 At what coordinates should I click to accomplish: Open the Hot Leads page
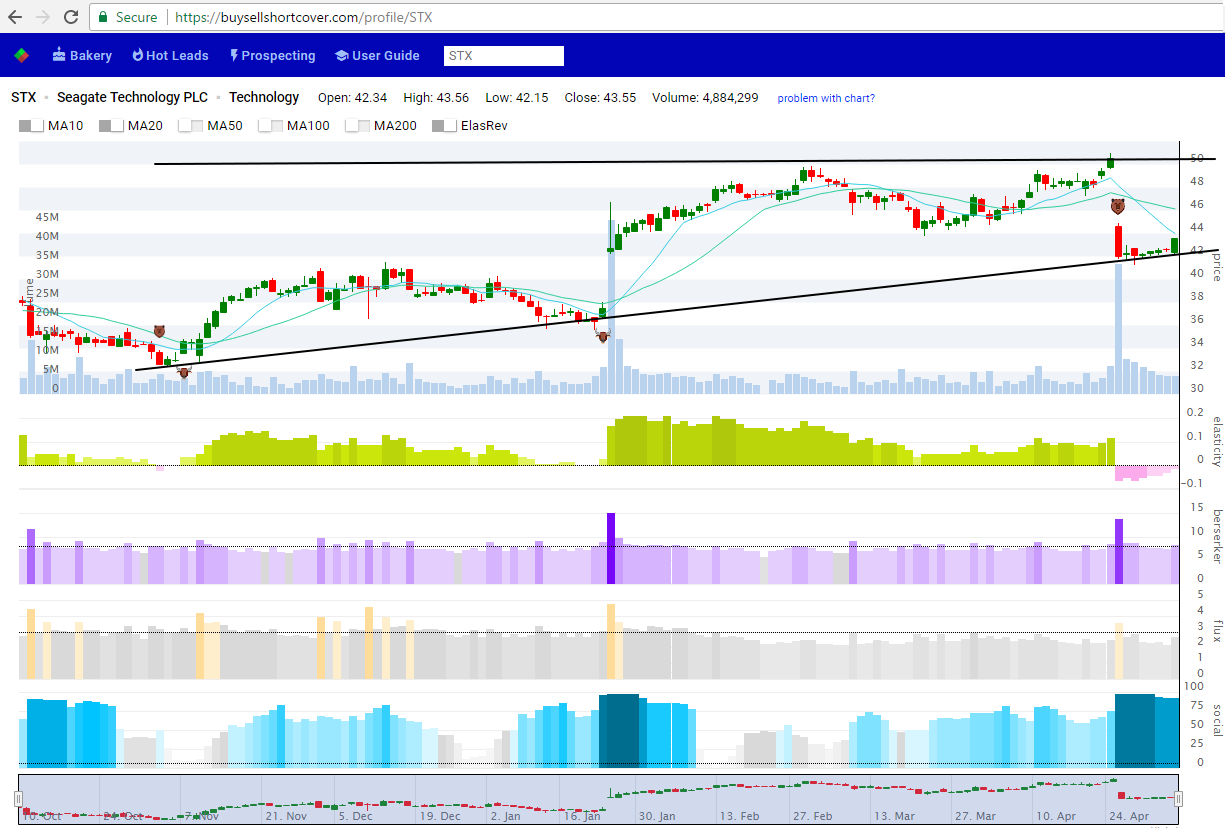tap(170, 56)
